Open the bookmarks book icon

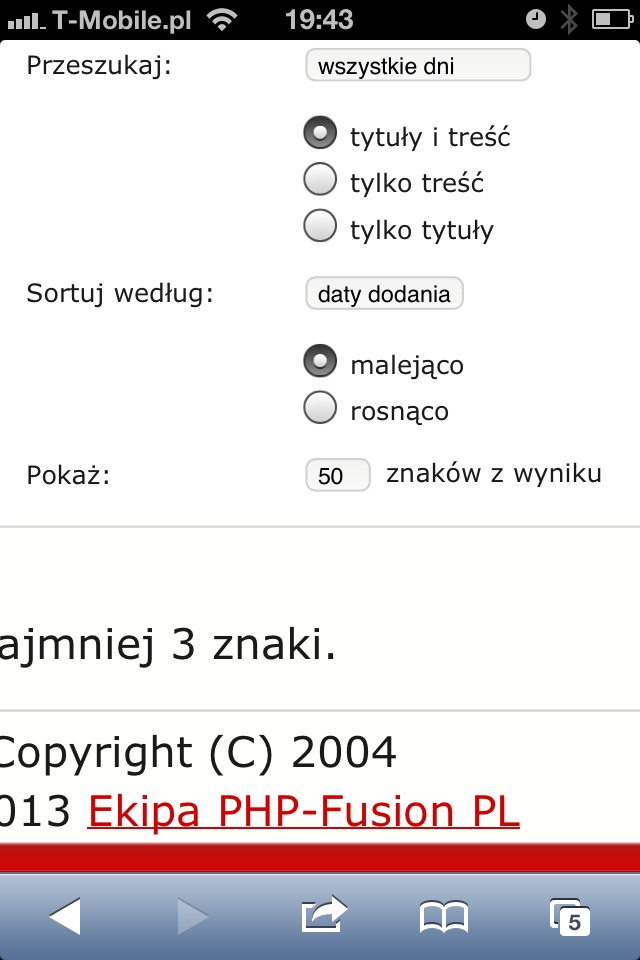coord(444,917)
